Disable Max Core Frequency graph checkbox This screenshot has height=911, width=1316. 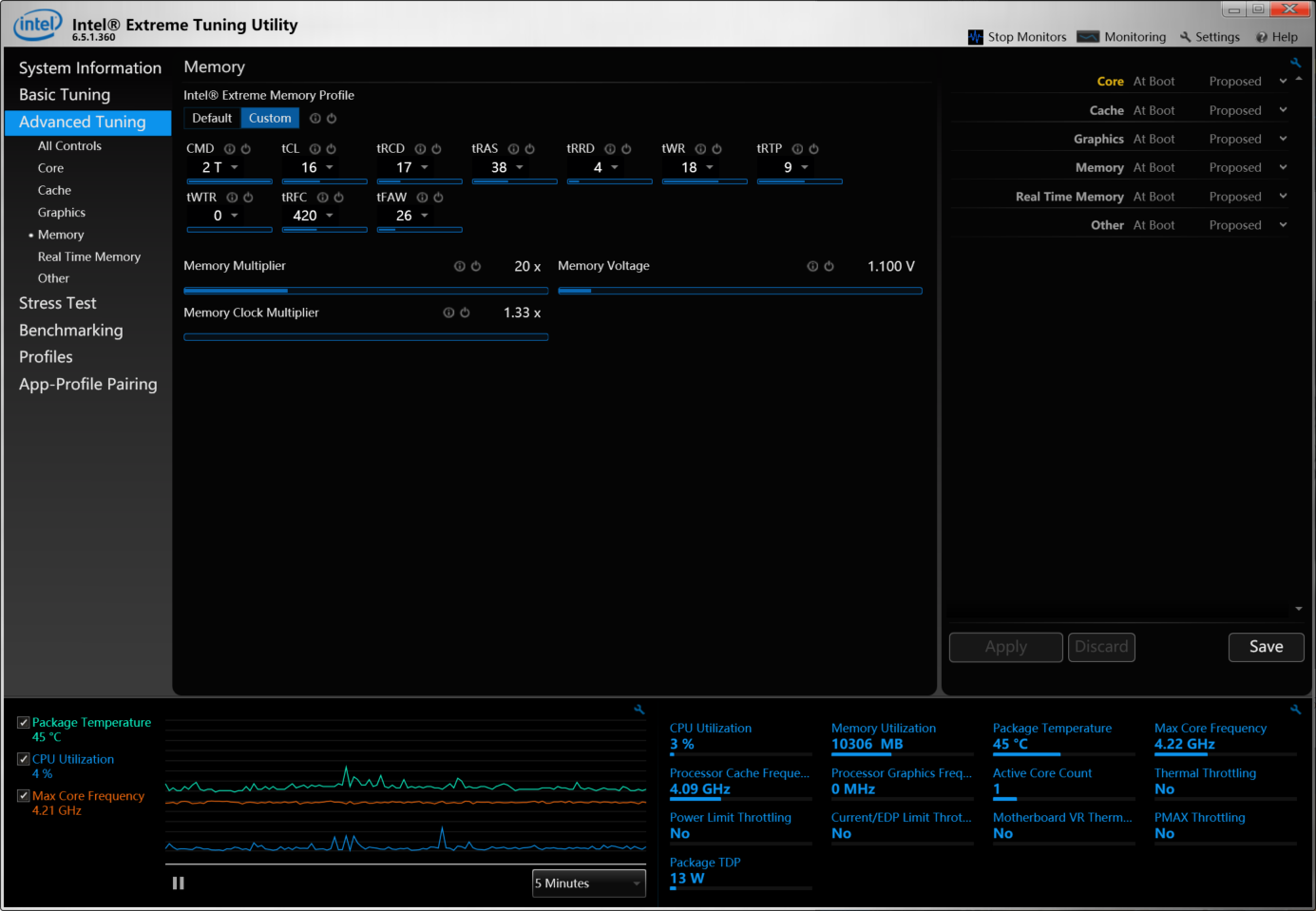(24, 796)
